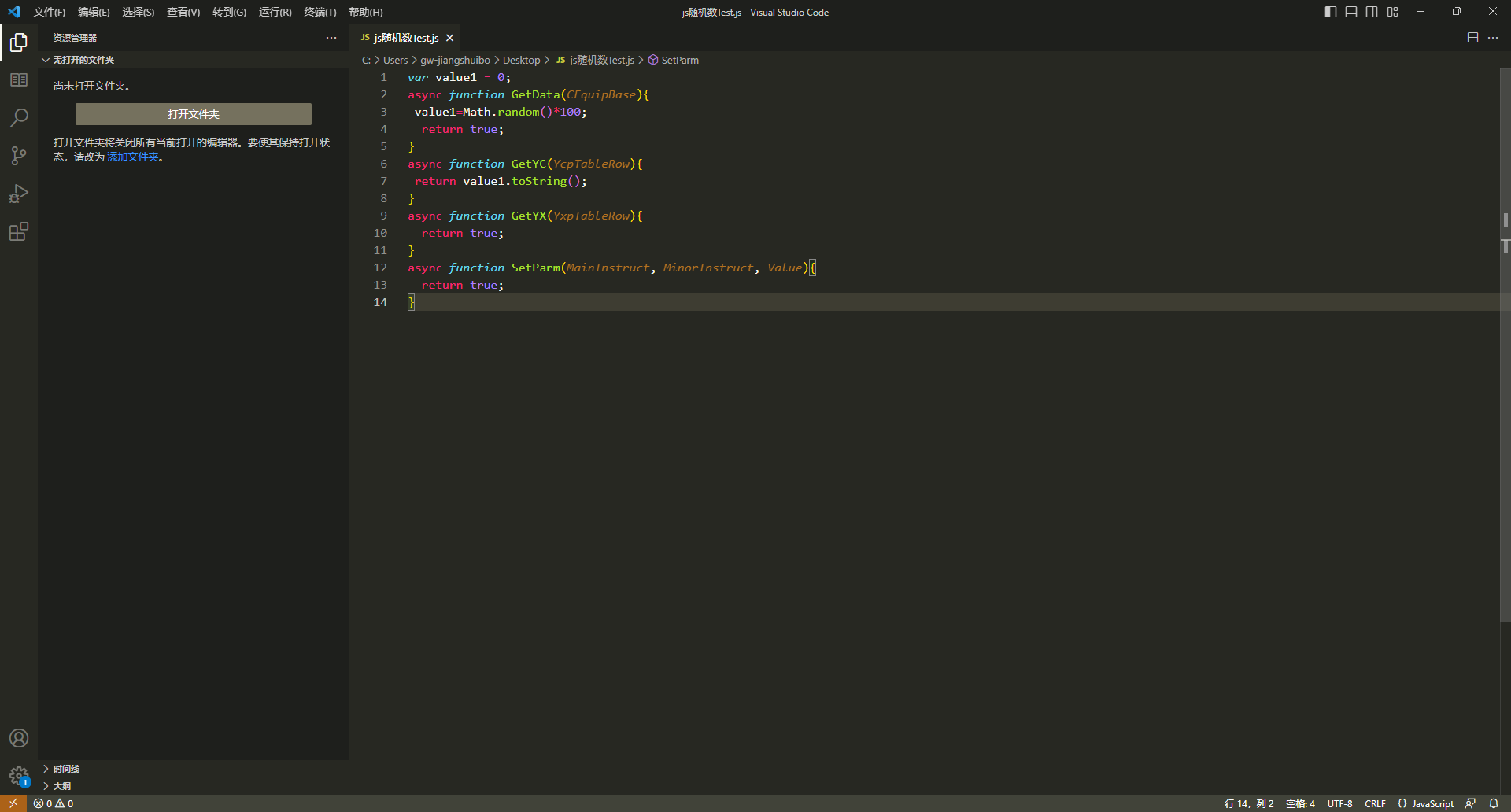Expand the 时间线 section
The image size is (1511, 812).
pyautogui.click(x=66, y=769)
